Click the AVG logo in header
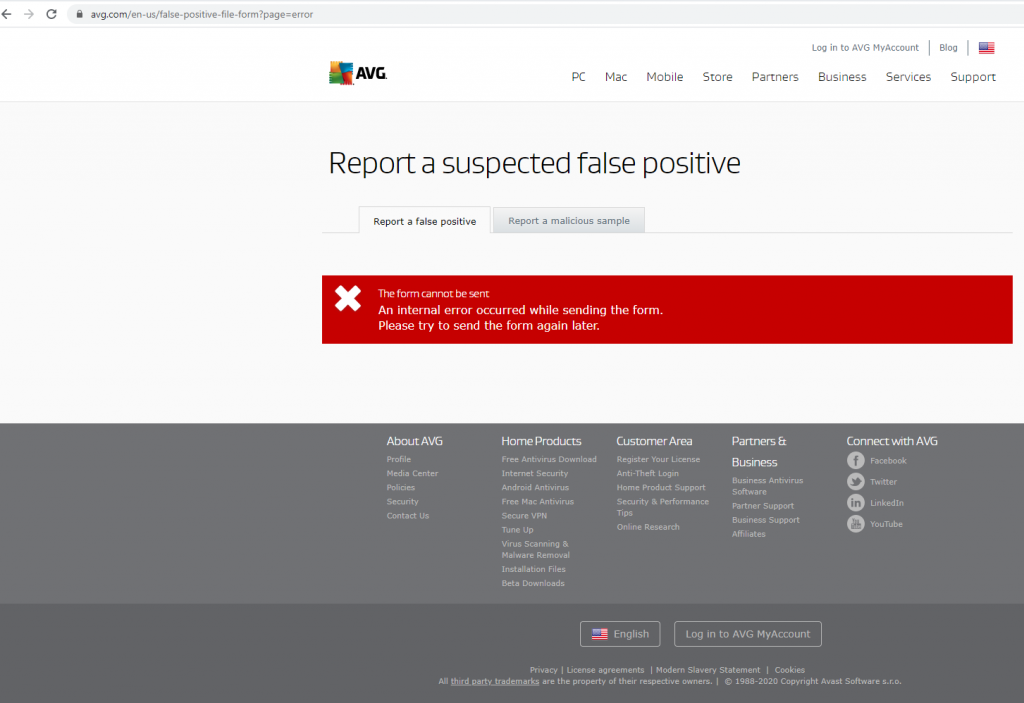The image size is (1024, 703). coord(357,73)
